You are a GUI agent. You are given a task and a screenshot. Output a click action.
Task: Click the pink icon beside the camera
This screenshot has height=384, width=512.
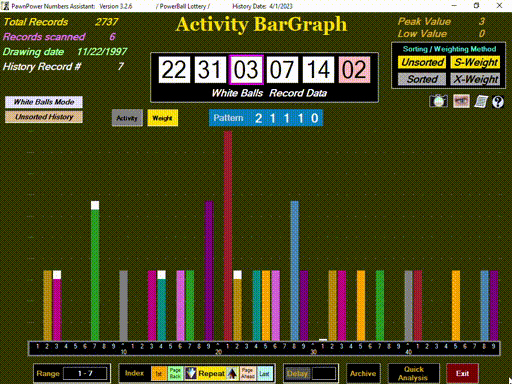[x=461, y=101]
